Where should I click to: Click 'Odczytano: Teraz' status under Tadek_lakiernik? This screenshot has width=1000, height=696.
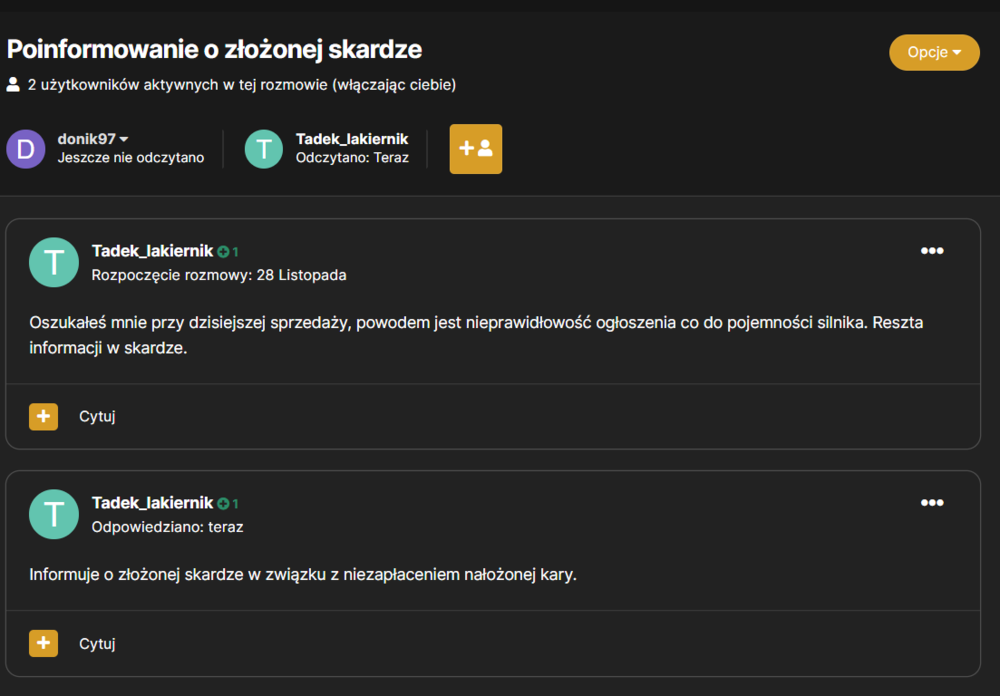point(352,158)
